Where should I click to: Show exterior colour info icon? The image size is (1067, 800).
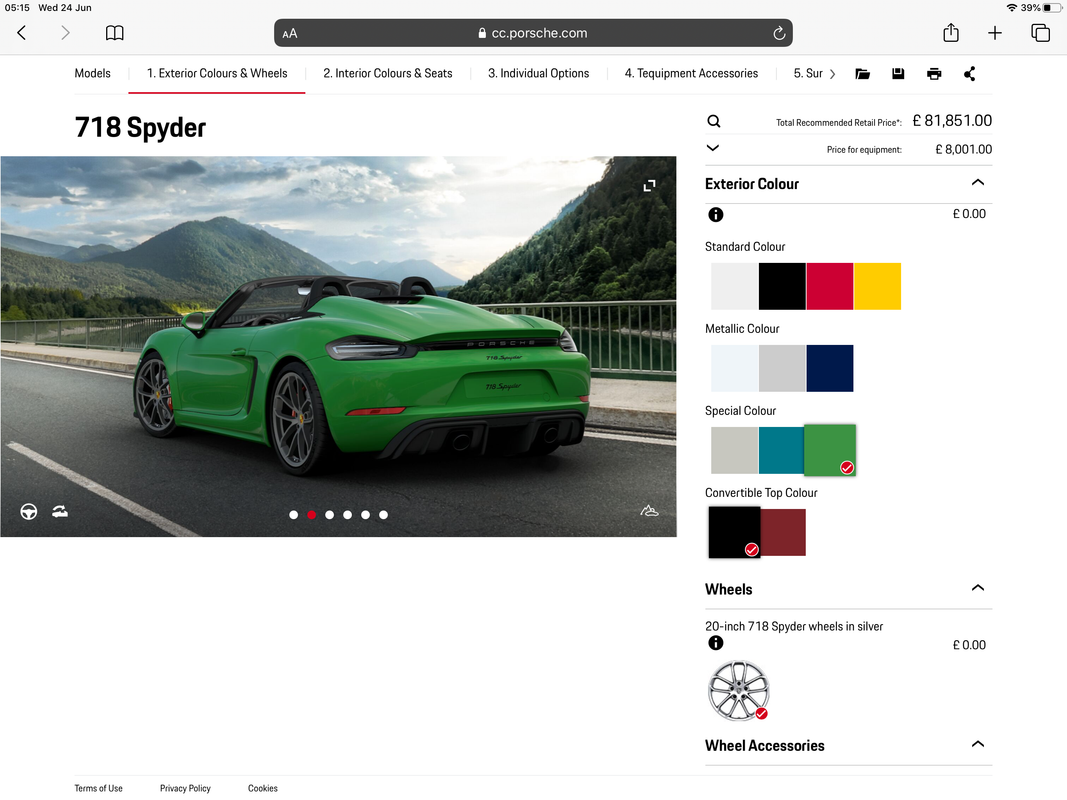[716, 214]
